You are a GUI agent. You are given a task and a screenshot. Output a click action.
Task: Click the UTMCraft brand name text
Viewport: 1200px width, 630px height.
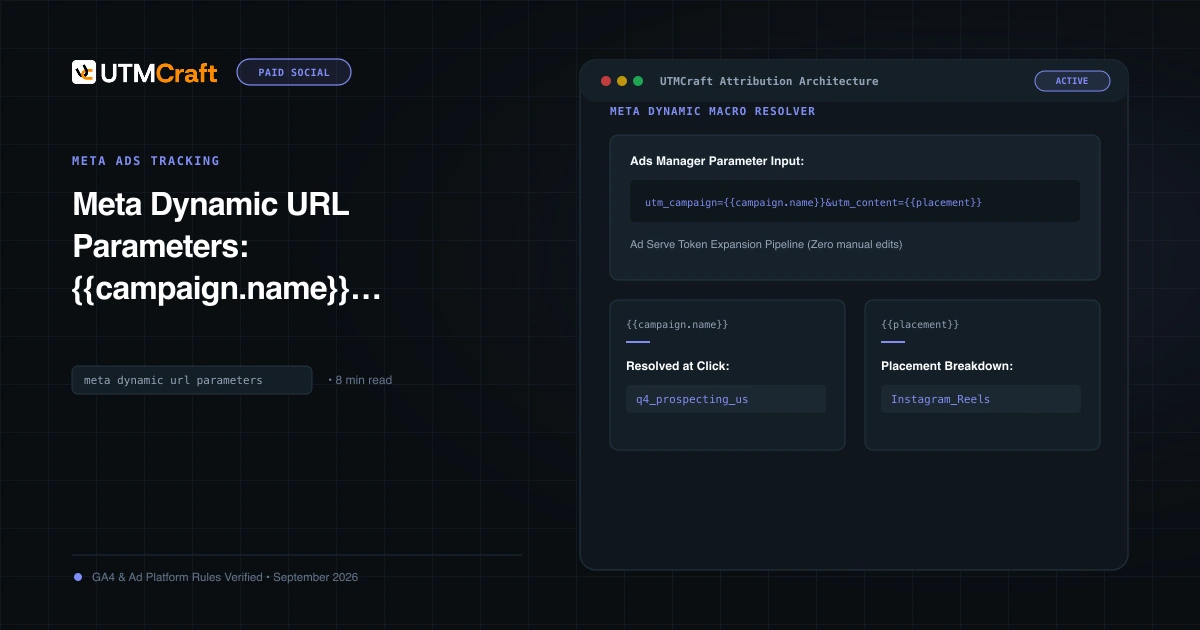(158, 72)
